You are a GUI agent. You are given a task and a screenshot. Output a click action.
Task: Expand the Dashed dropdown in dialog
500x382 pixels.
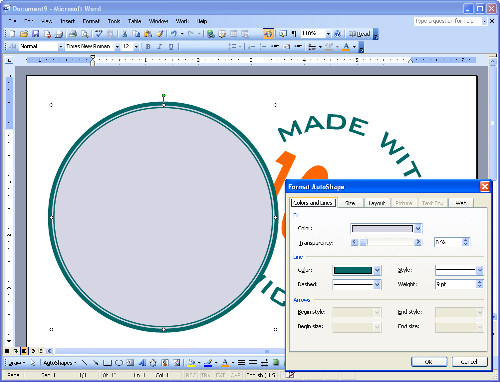pyautogui.click(x=377, y=284)
